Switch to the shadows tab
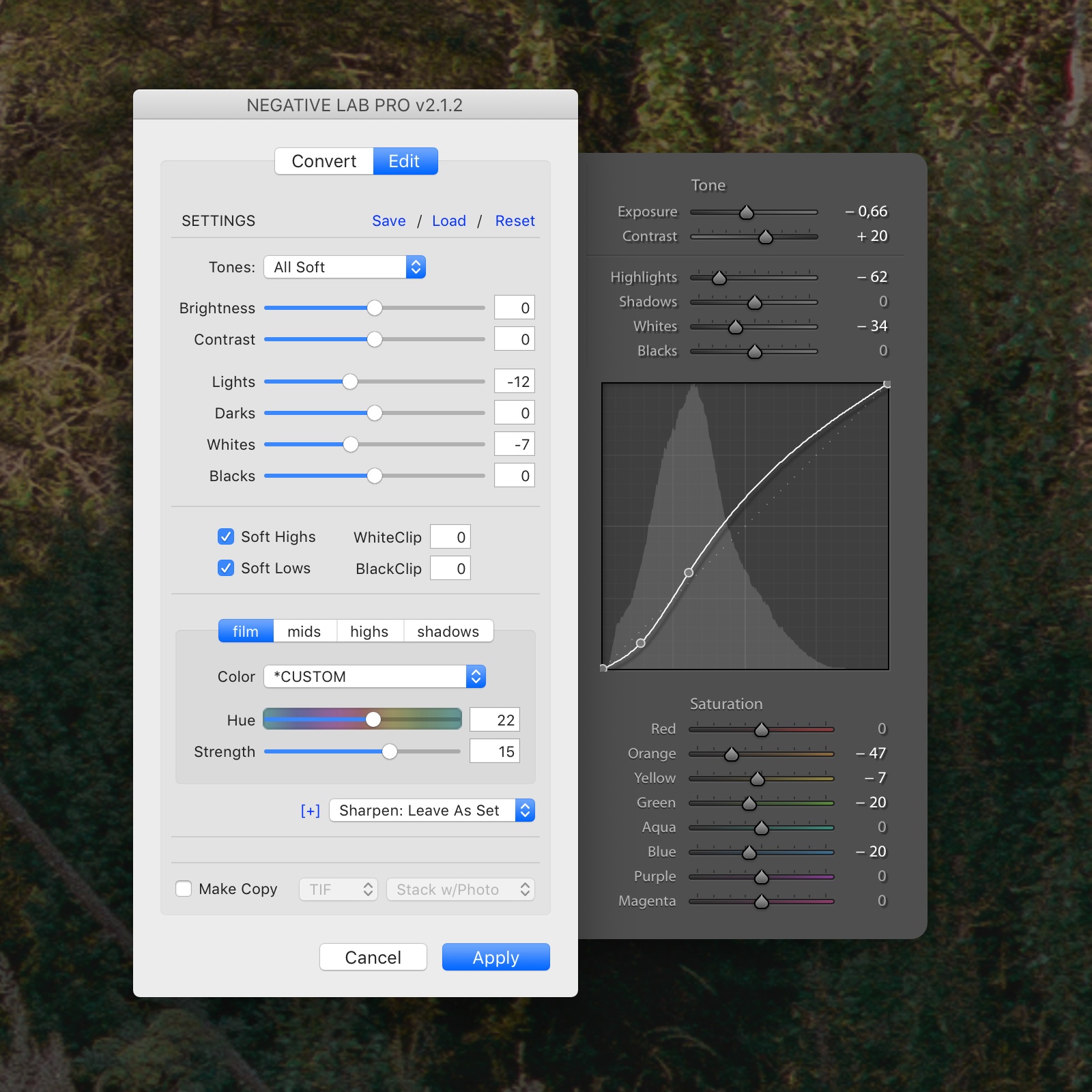Image resolution: width=1092 pixels, height=1092 pixels. point(448,631)
